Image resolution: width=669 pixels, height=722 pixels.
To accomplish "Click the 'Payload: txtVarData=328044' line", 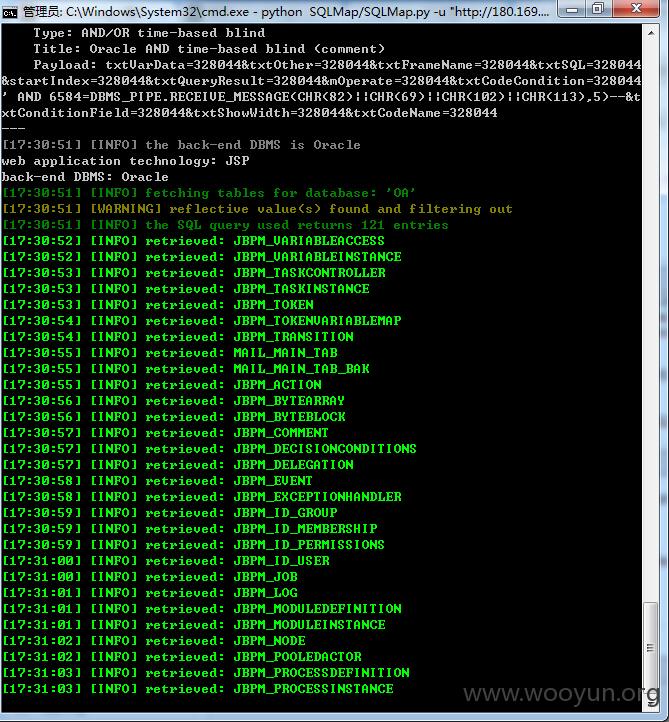I will pyautogui.click(x=337, y=65).
